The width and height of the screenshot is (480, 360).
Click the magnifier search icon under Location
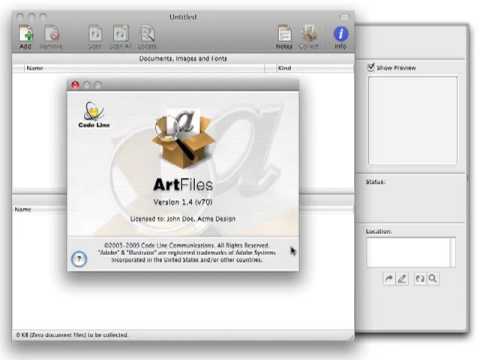pyautogui.click(x=433, y=278)
